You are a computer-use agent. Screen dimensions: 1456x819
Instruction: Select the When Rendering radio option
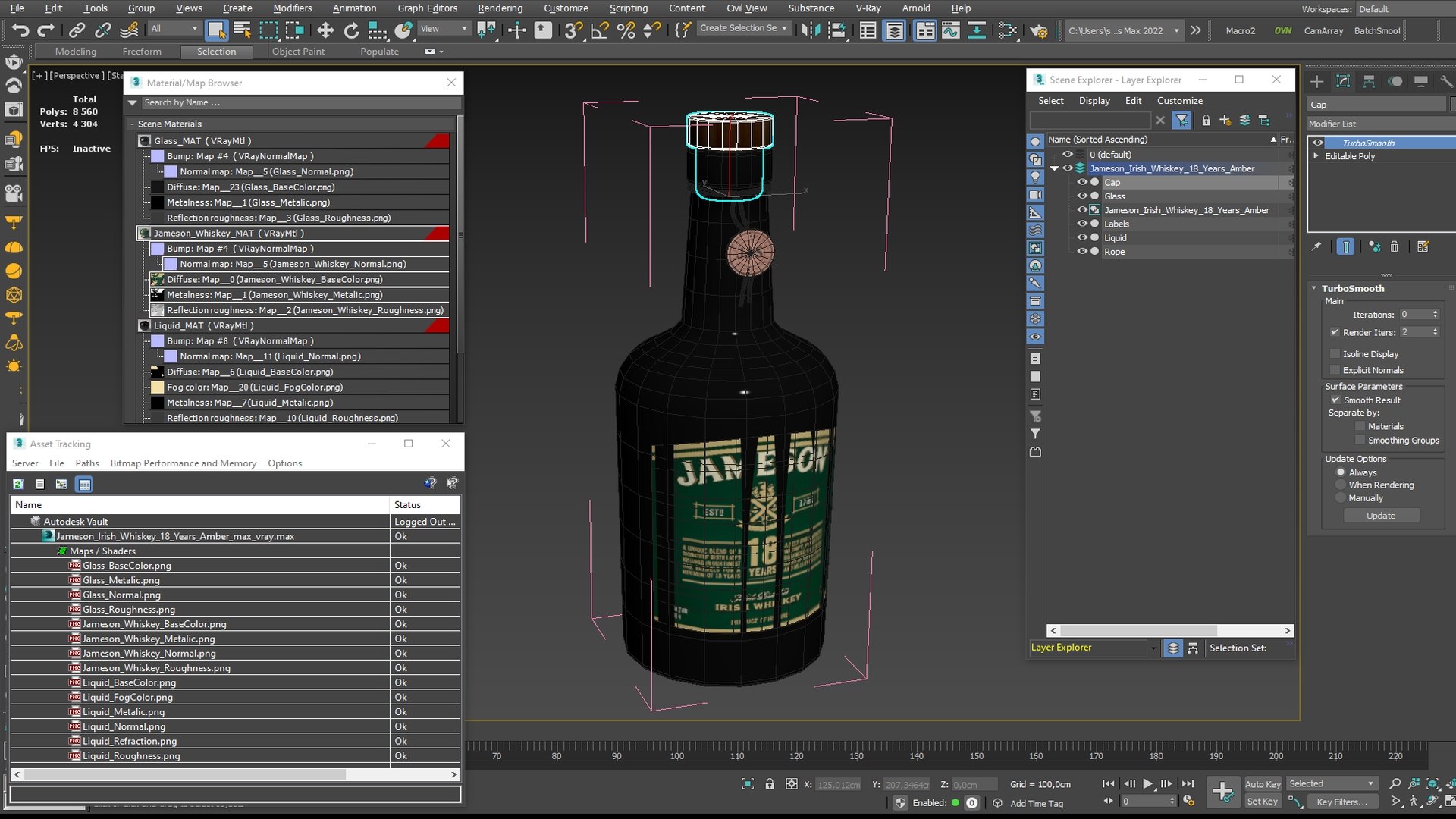pos(1341,485)
